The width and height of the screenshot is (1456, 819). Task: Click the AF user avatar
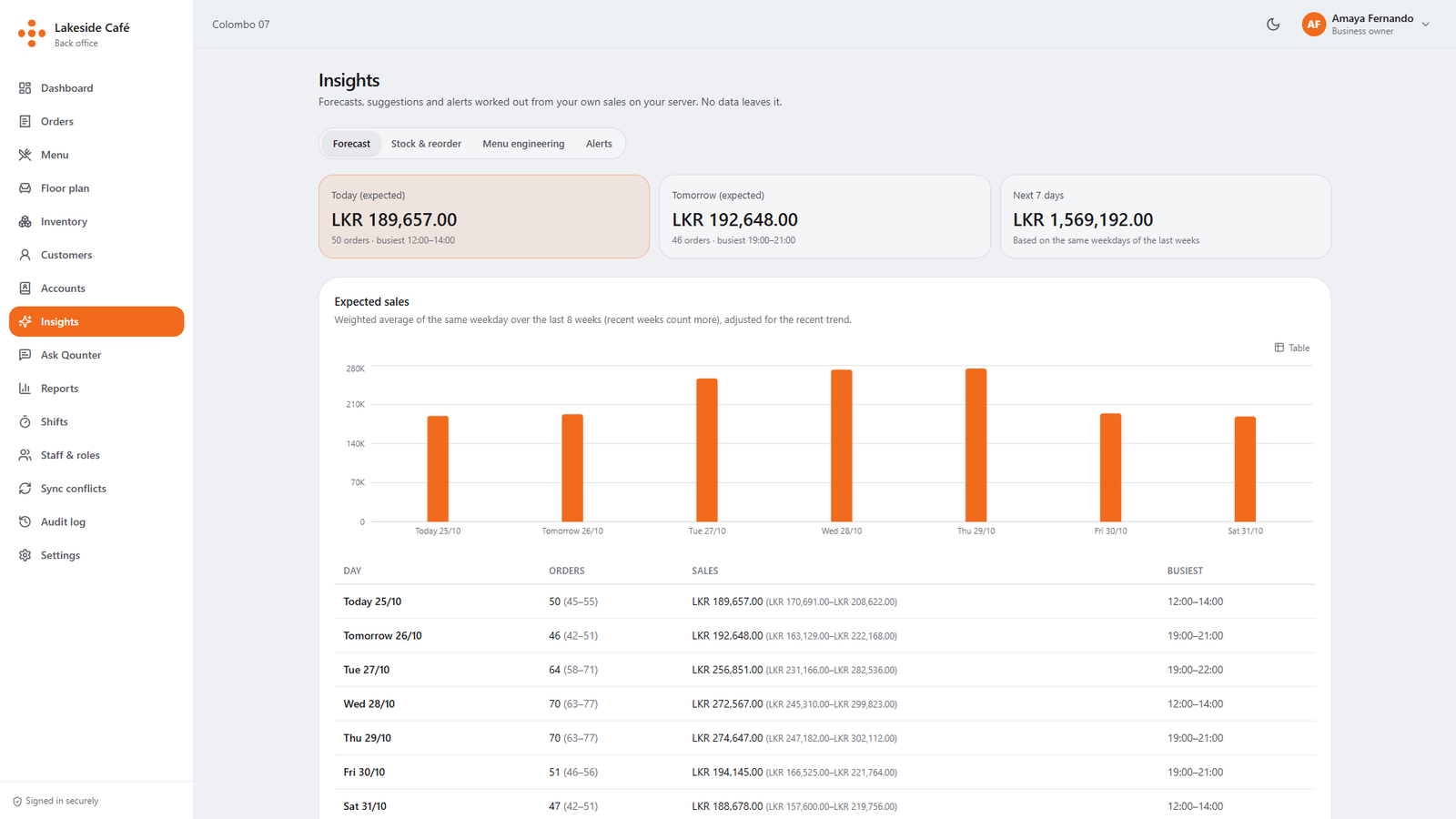(x=1313, y=25)
